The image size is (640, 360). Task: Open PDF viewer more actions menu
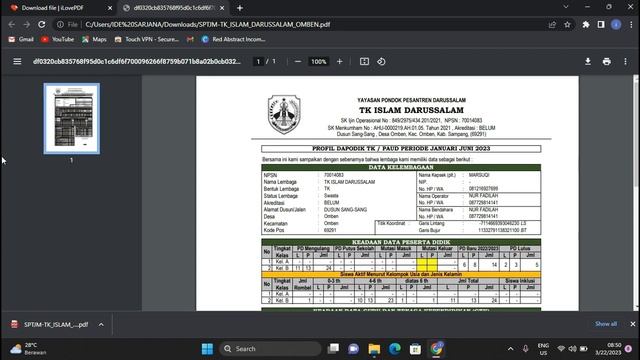click(625, 62)
